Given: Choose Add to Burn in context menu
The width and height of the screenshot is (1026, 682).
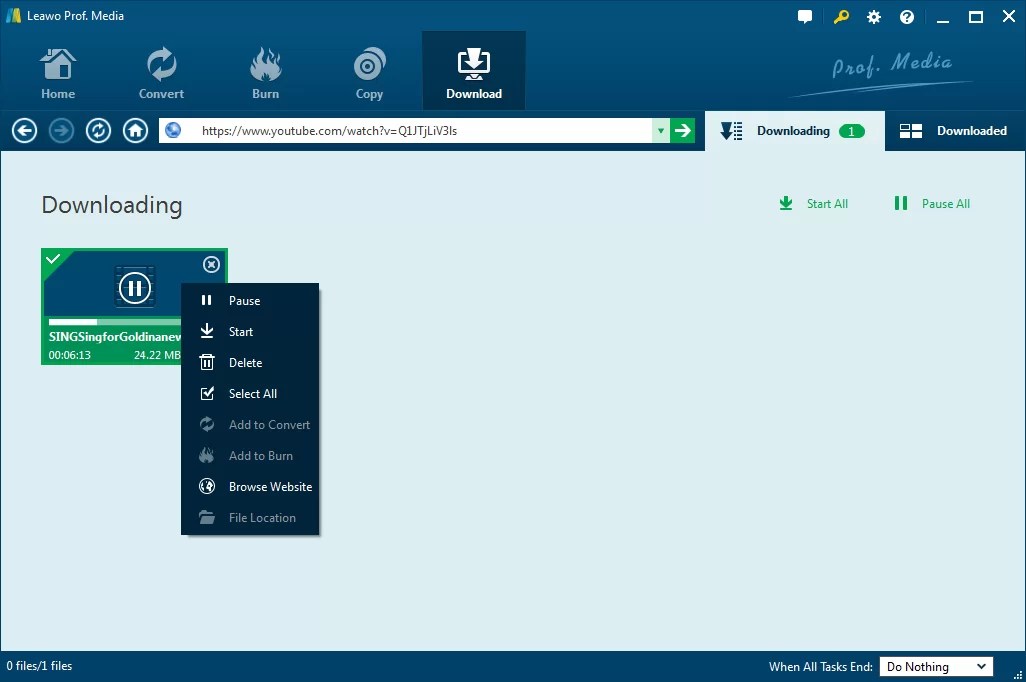Looking at the screenshot, I should point(250,456).
